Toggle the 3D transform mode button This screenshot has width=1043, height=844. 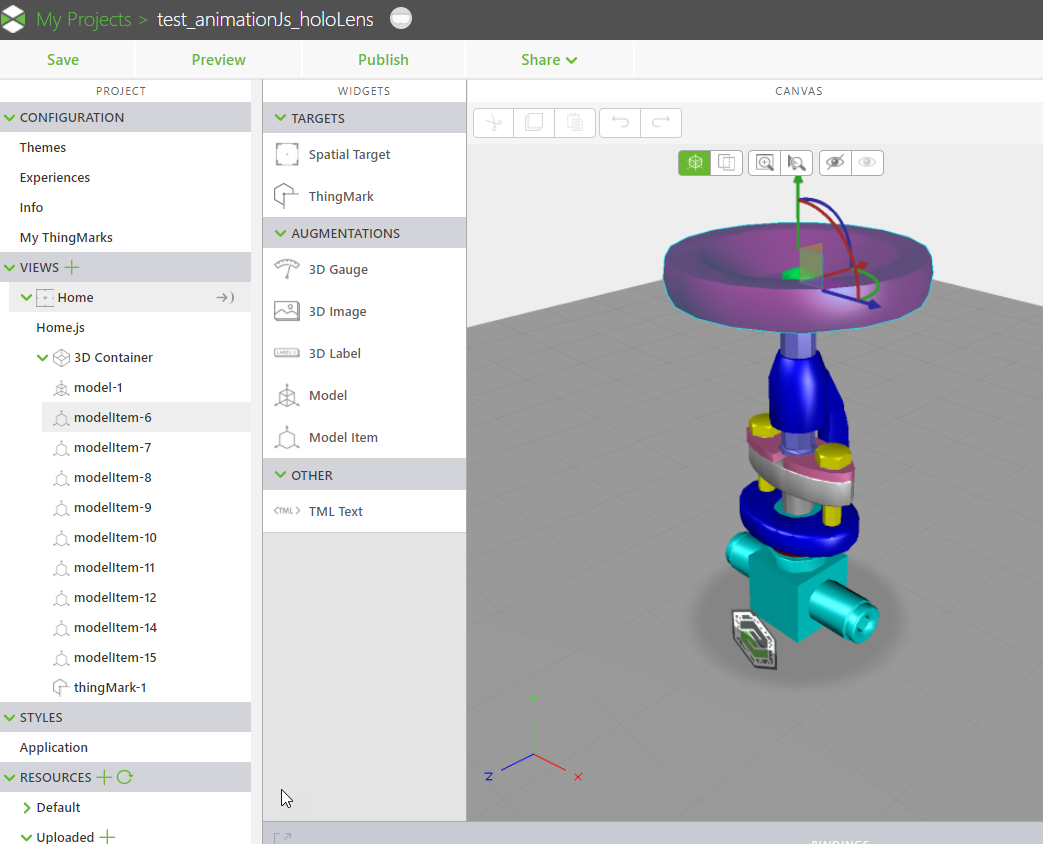tap(695, 163)
